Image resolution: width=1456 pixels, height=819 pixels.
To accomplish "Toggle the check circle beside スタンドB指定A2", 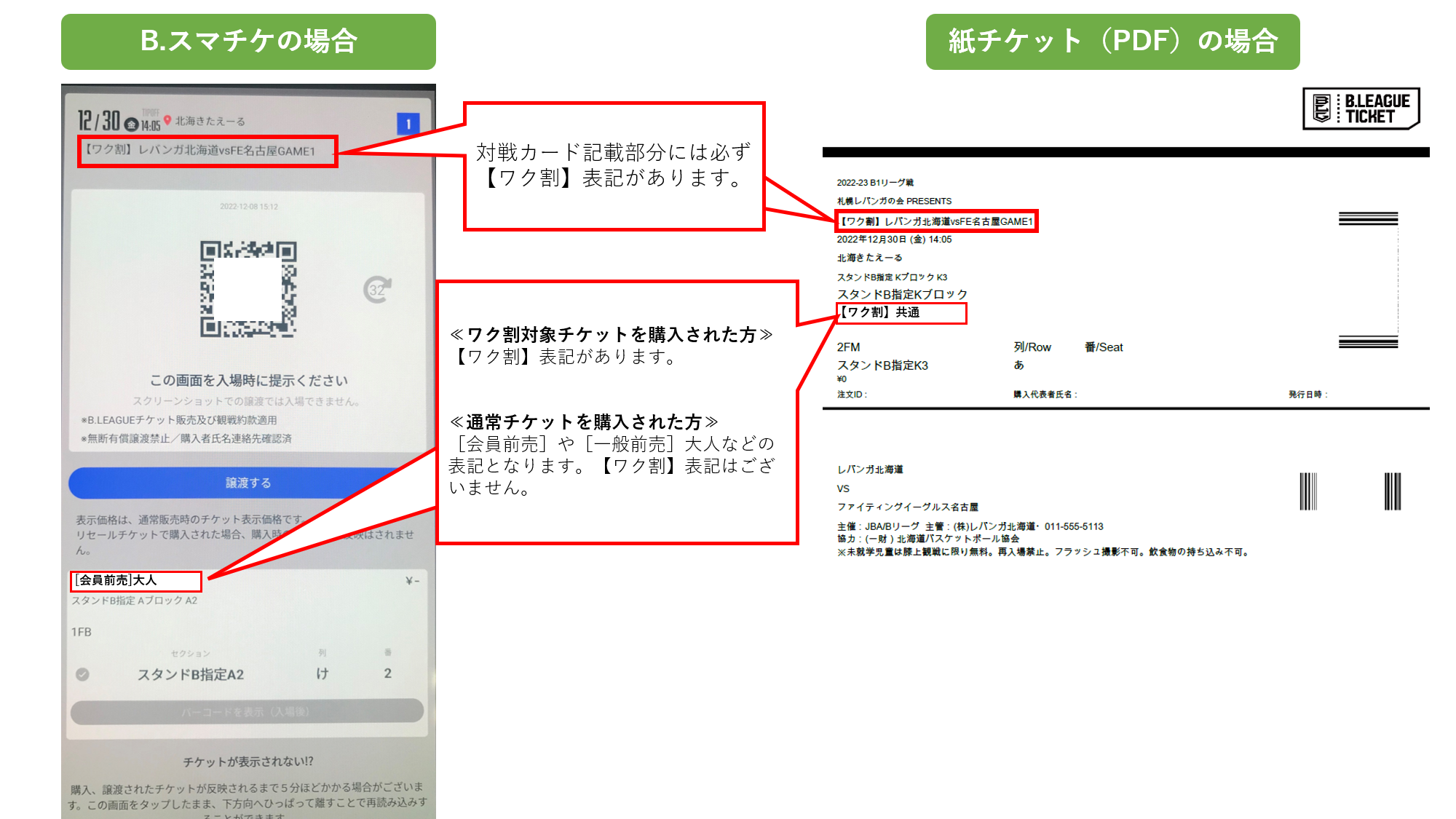I will pyautogui.click(x=82, y=674).
